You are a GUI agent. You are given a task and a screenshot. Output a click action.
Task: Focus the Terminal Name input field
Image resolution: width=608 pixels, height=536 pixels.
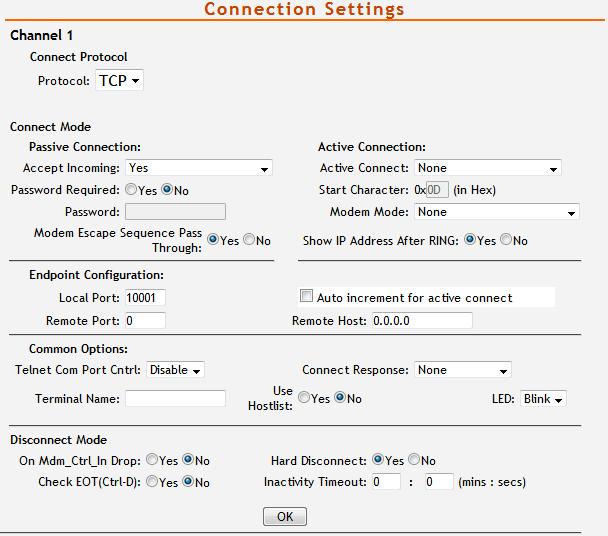(175, 399)
